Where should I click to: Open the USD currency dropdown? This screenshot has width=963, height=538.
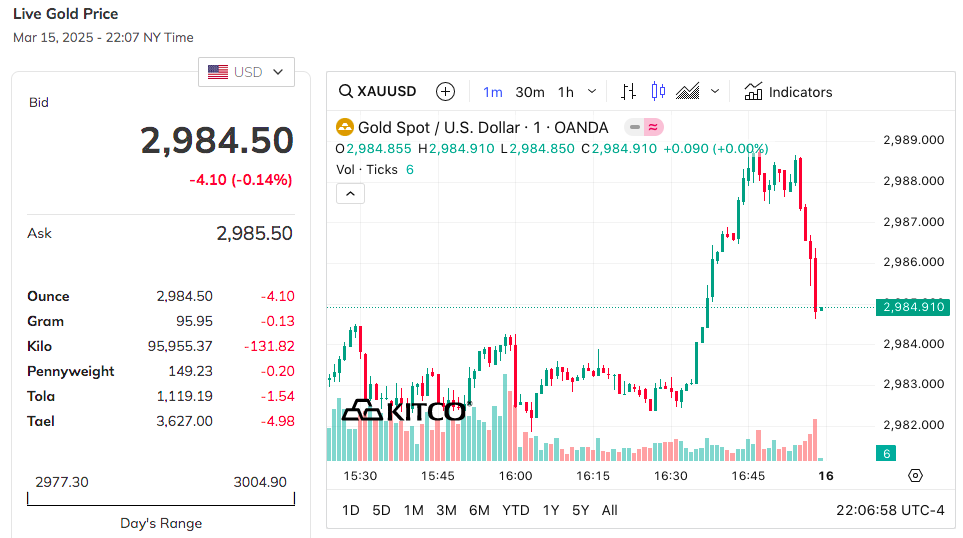point(246,72)
